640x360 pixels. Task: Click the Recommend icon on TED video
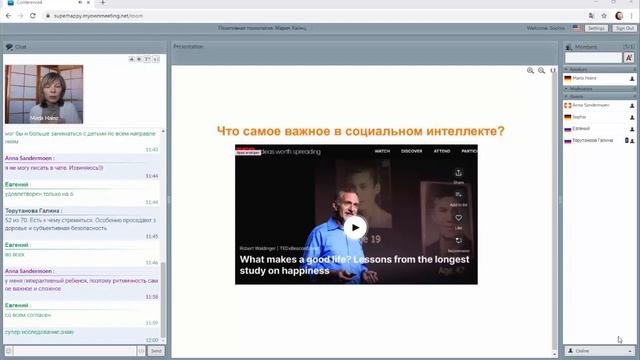[x=458, y=241]
